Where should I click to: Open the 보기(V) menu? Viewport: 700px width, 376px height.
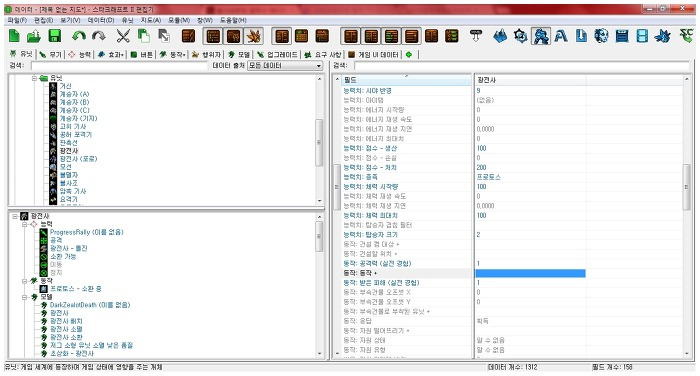click(70, 20)
